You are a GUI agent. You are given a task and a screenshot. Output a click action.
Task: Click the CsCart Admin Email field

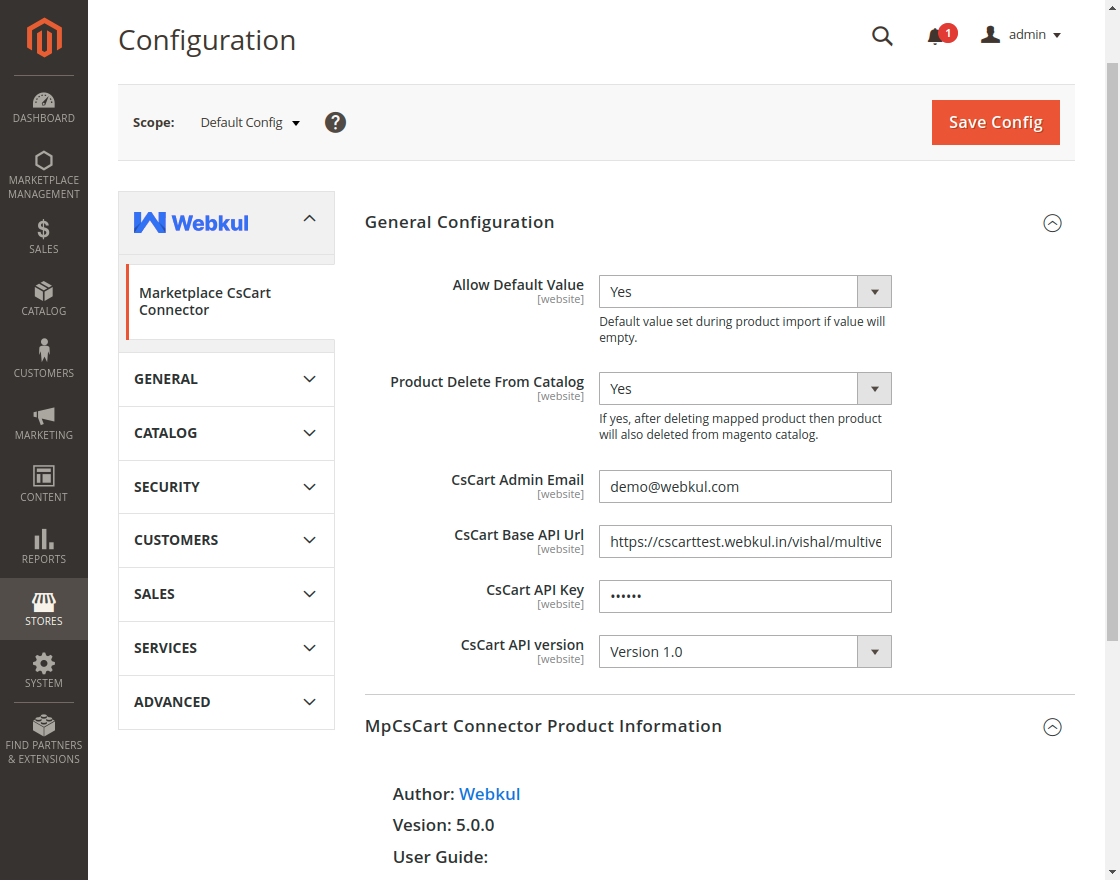[744, 487]
